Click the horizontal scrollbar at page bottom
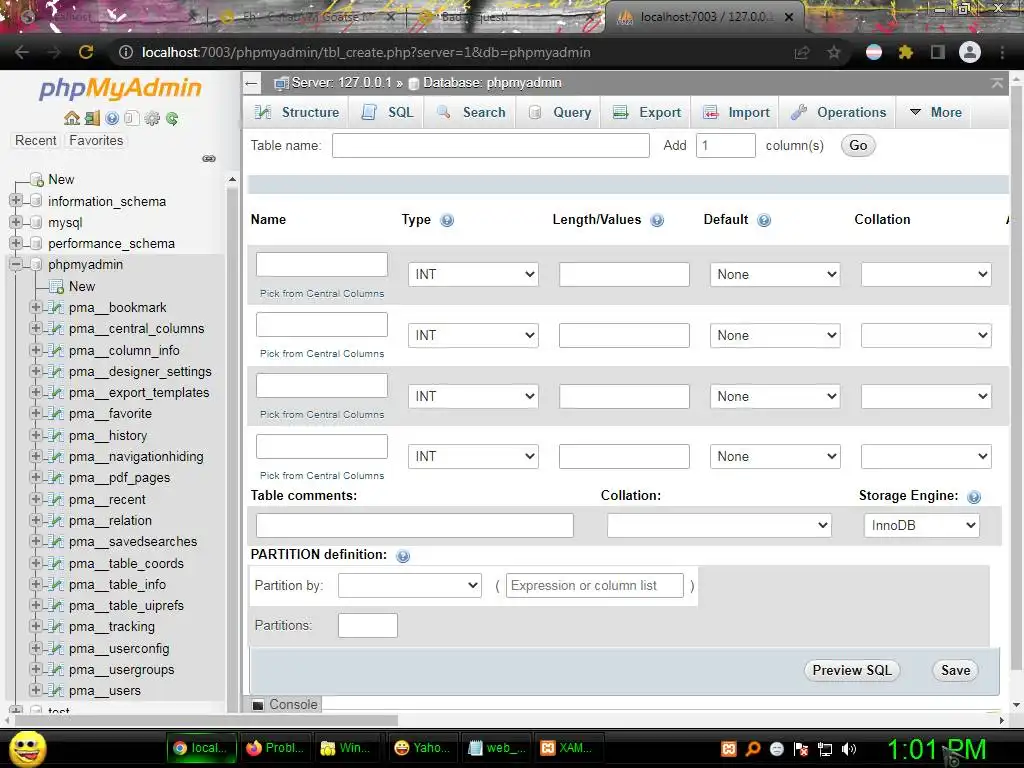 click(x=206, y=720)
